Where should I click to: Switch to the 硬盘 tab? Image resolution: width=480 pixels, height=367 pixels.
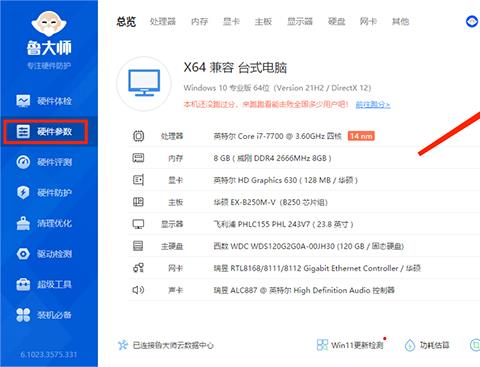tap(337, 22)
